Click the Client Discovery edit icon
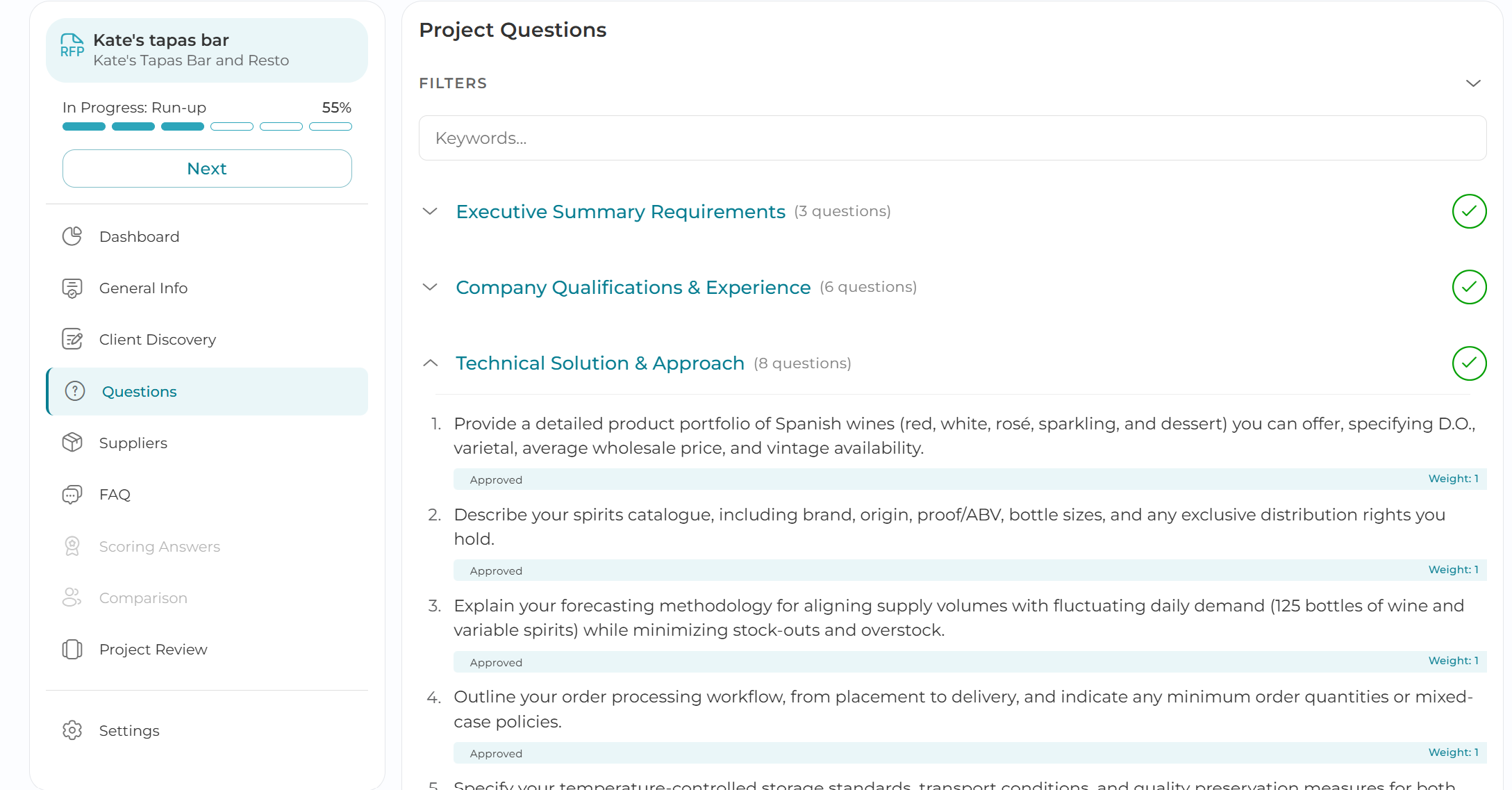The height and width of the screenshot is (790, 1512). [x=74, y=339]
